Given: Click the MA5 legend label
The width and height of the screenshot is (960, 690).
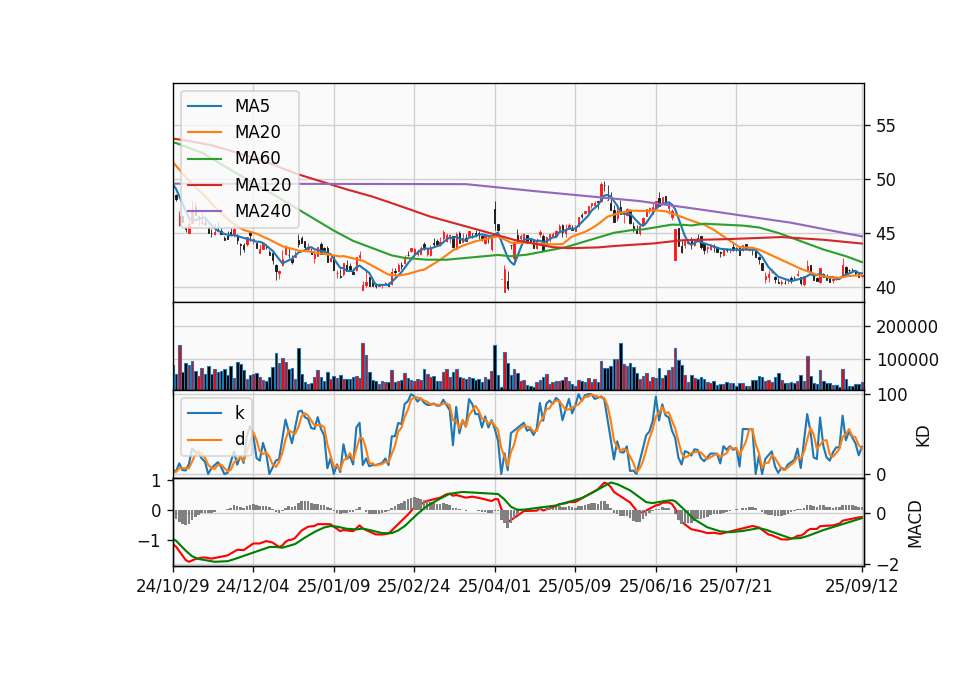Looking at the screenshot, I should (252, 106).
